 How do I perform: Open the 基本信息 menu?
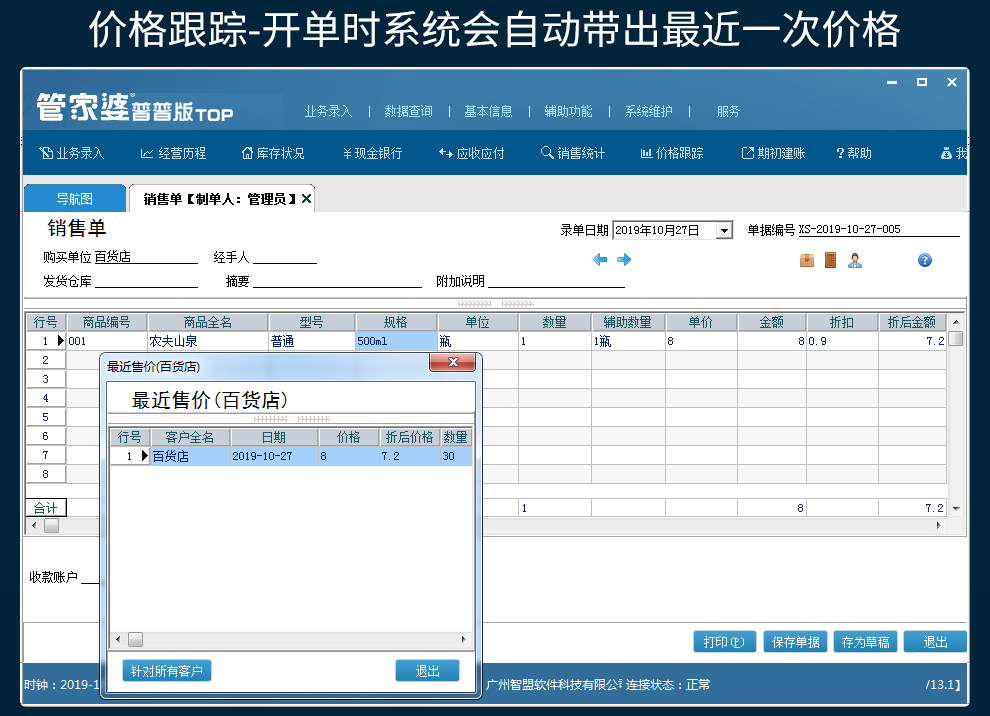click(x=488, y=112)
